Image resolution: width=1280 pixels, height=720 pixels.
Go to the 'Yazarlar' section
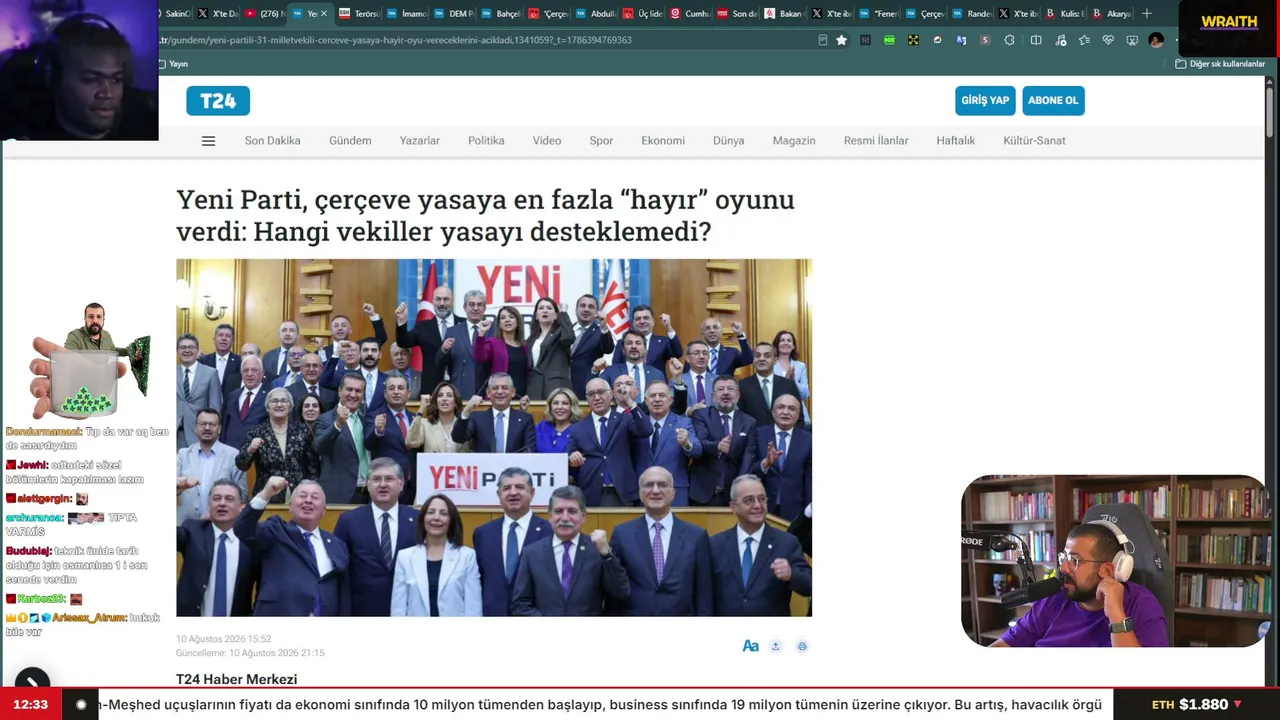tap(420, 141)
